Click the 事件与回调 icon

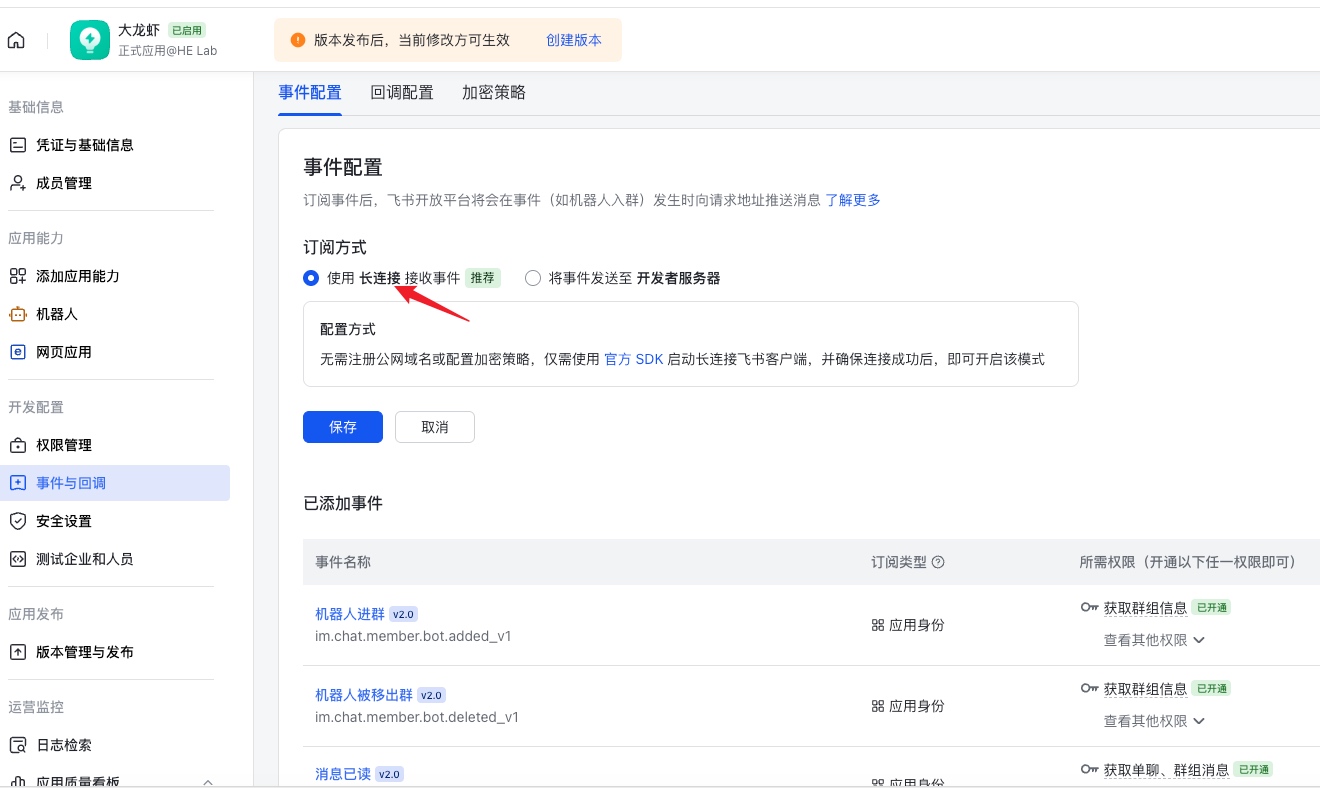click(x=17, y=483)
